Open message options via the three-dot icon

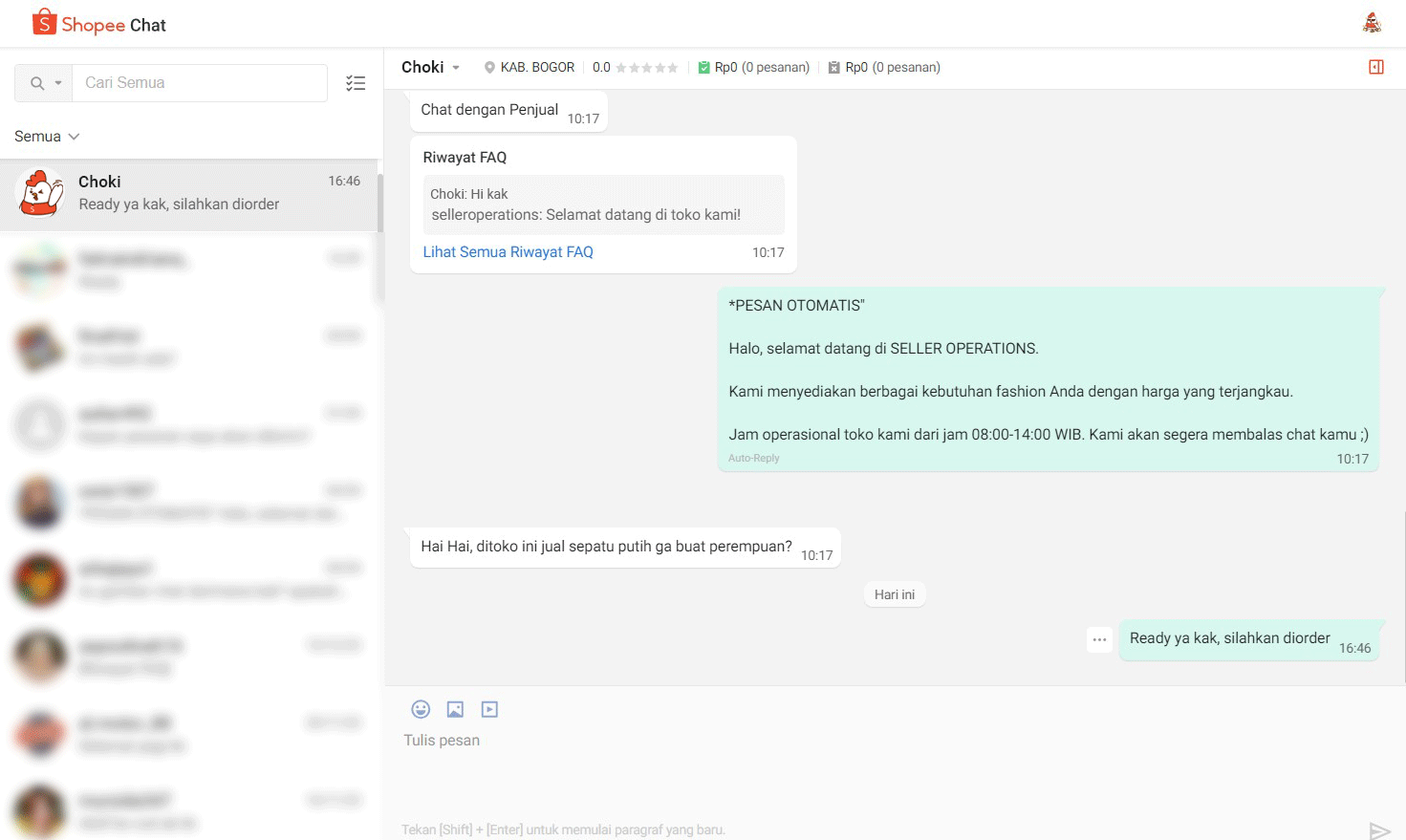1099,639
